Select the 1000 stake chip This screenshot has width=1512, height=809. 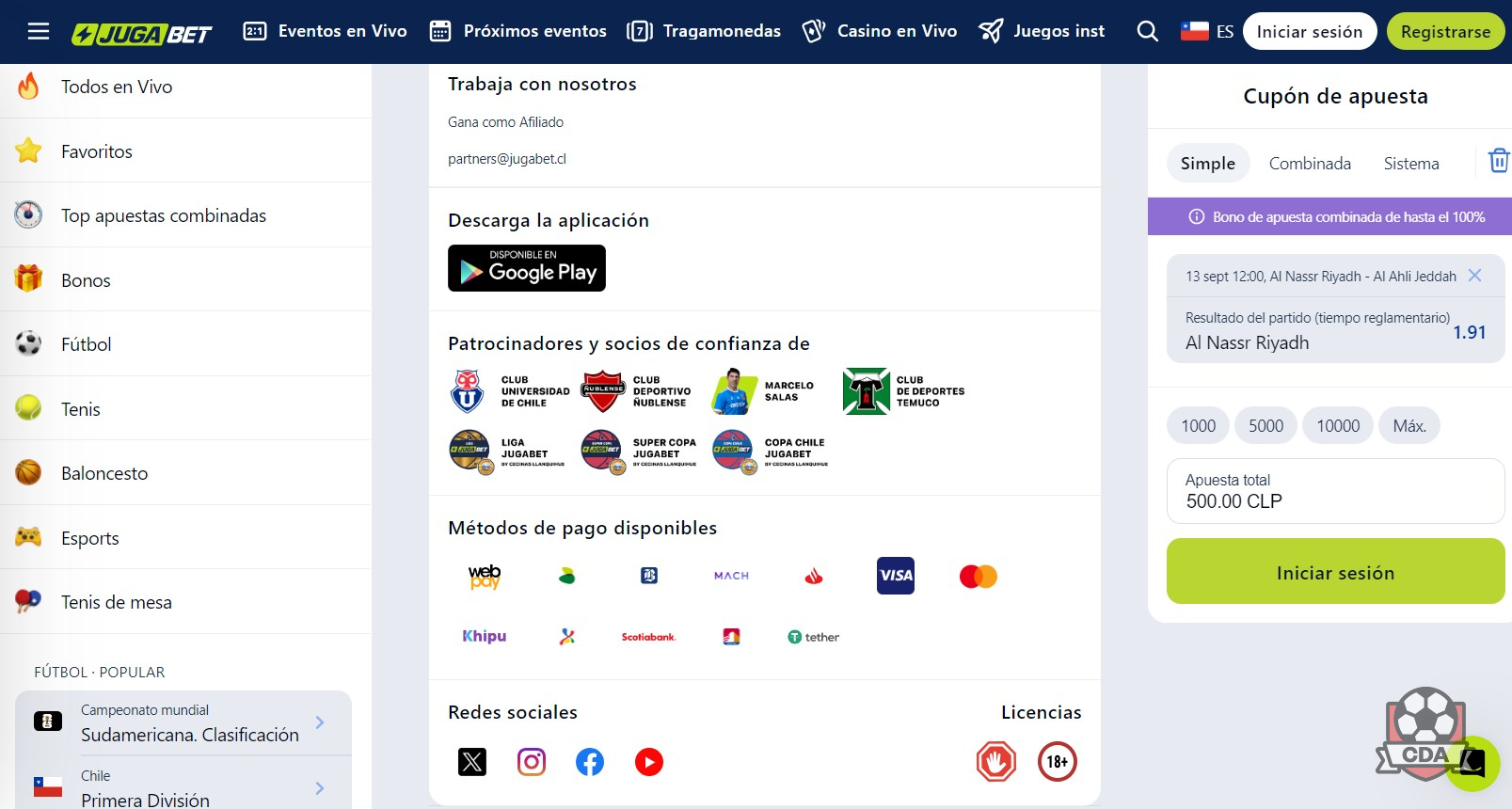[x=1198, y=426]
